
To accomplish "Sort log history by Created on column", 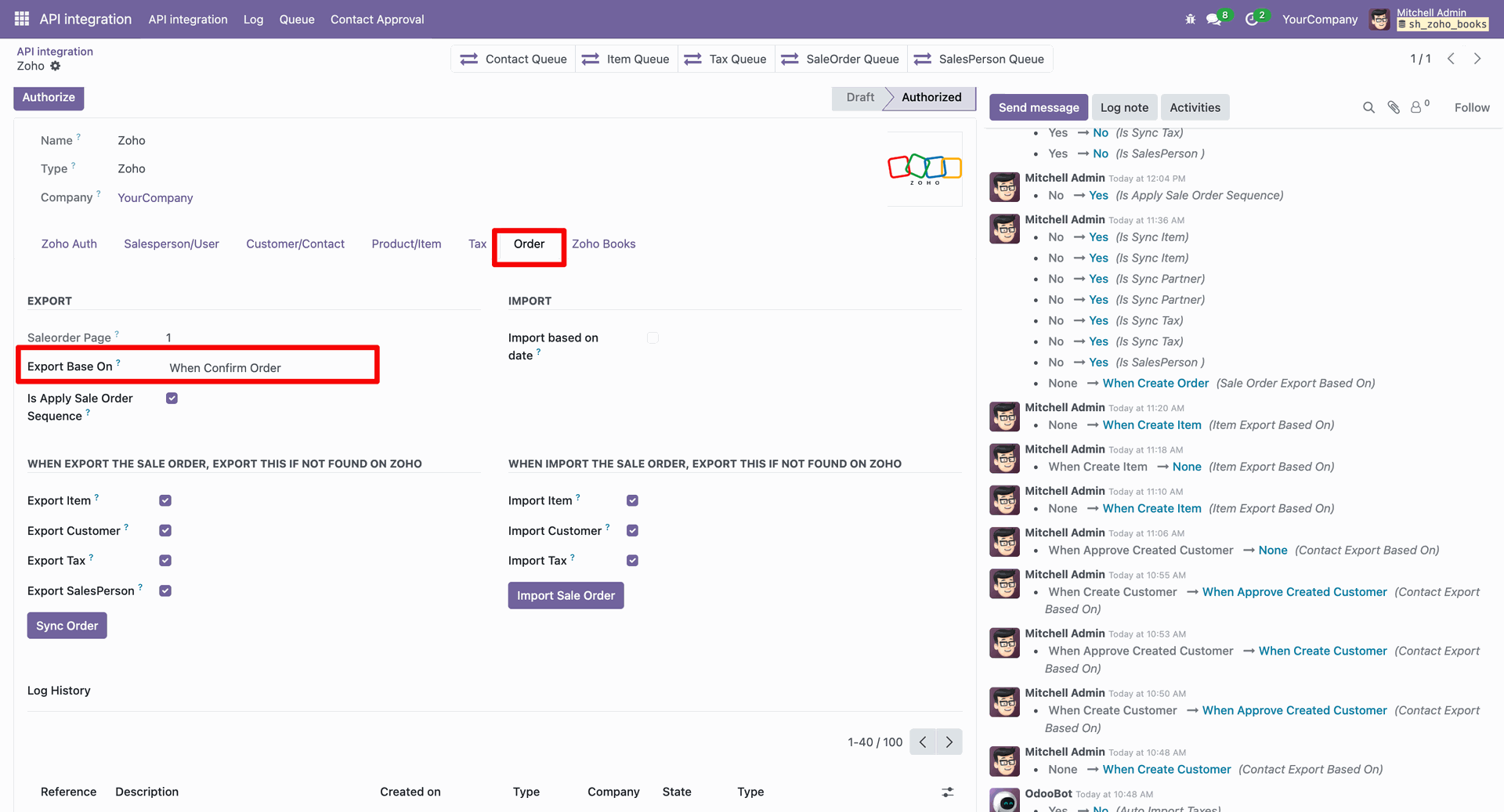I will [410, 792].
